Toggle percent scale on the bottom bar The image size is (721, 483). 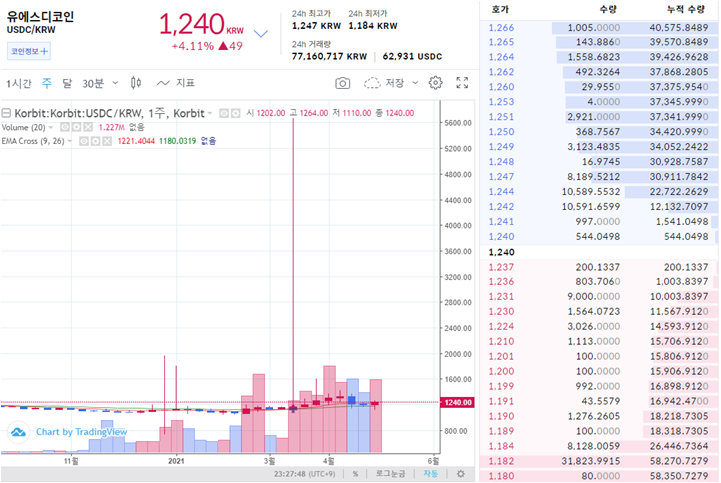355,473
